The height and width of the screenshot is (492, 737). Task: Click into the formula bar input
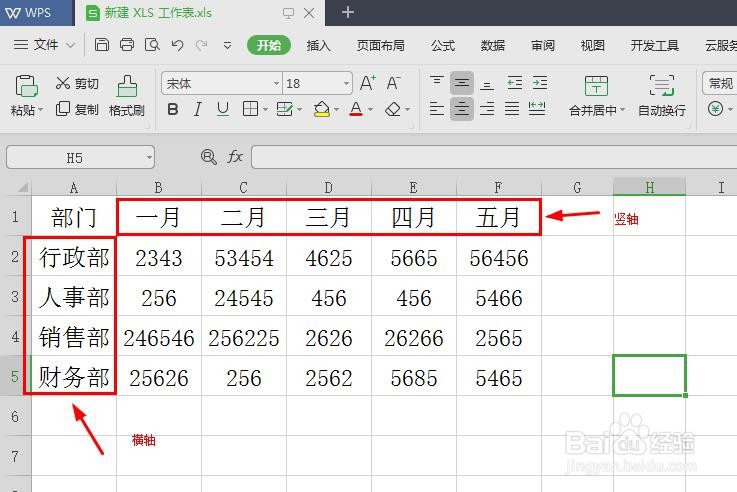494,157
